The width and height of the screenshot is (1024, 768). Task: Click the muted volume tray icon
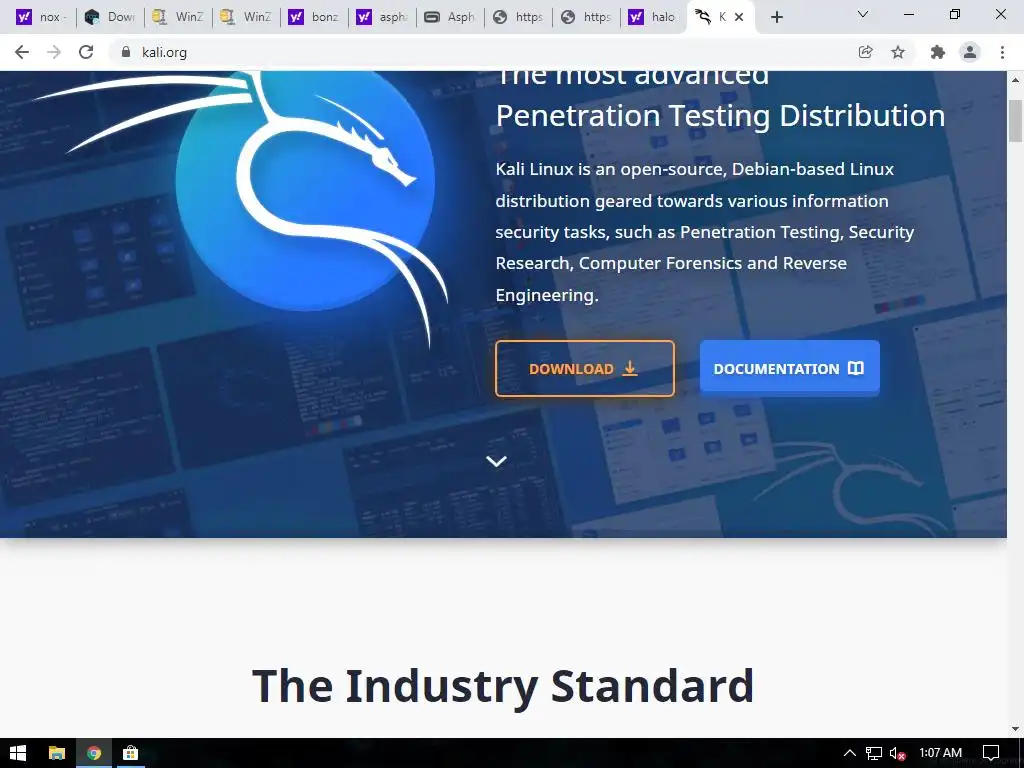coord(897,753)
